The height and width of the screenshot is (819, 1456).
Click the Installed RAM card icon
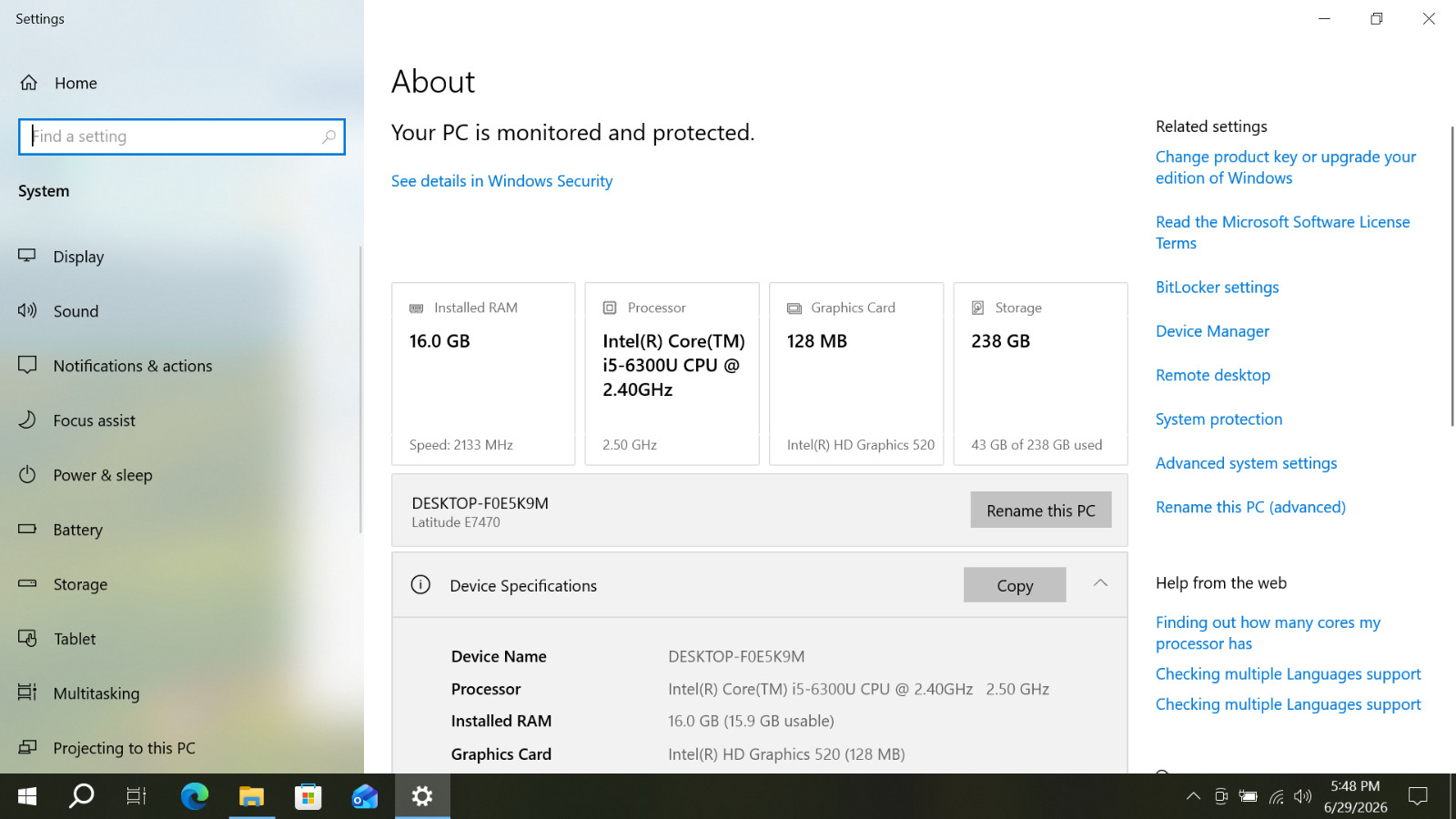click(417, 308)
